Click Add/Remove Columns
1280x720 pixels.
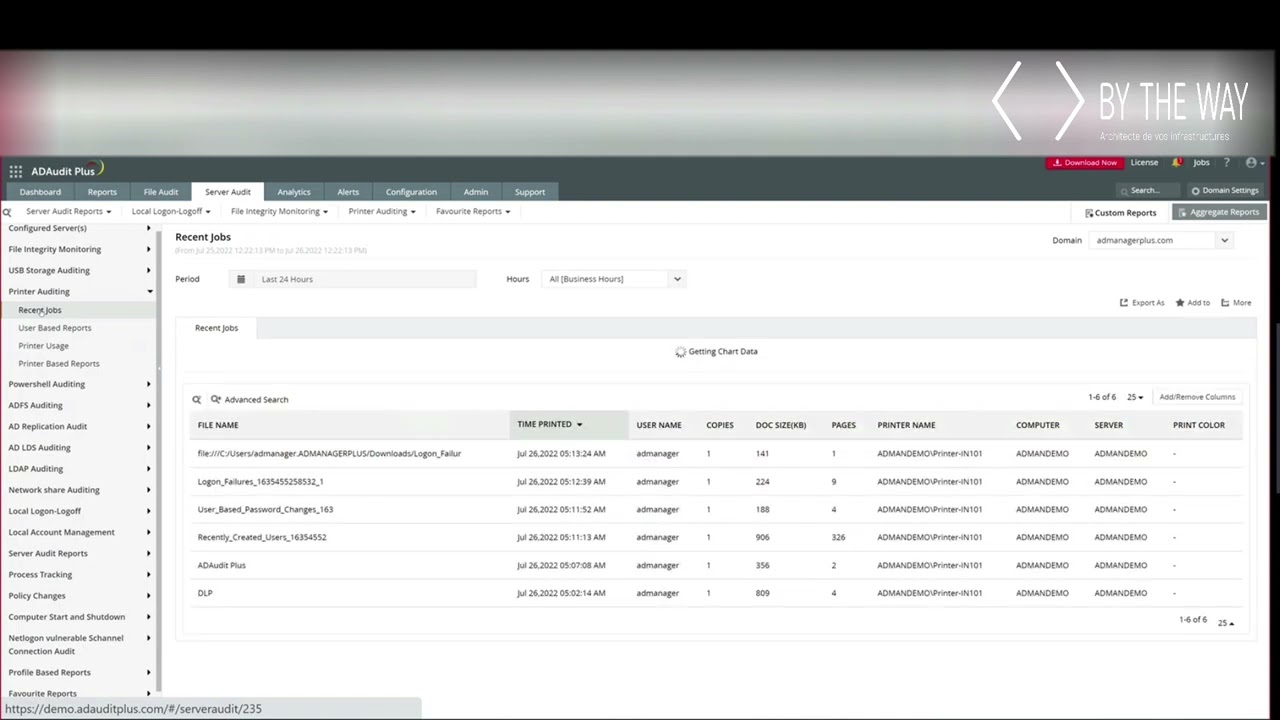(x=1197, y=397)
